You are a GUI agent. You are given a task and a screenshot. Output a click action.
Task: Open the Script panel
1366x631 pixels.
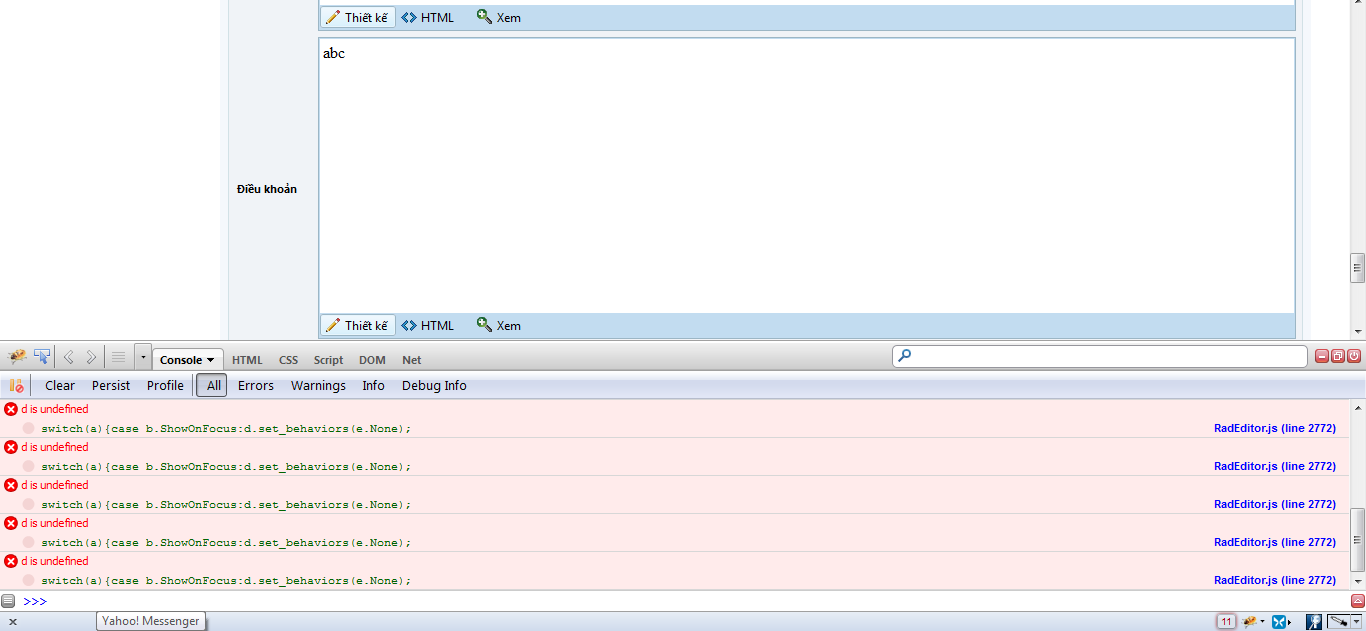(x=328, y=360)
